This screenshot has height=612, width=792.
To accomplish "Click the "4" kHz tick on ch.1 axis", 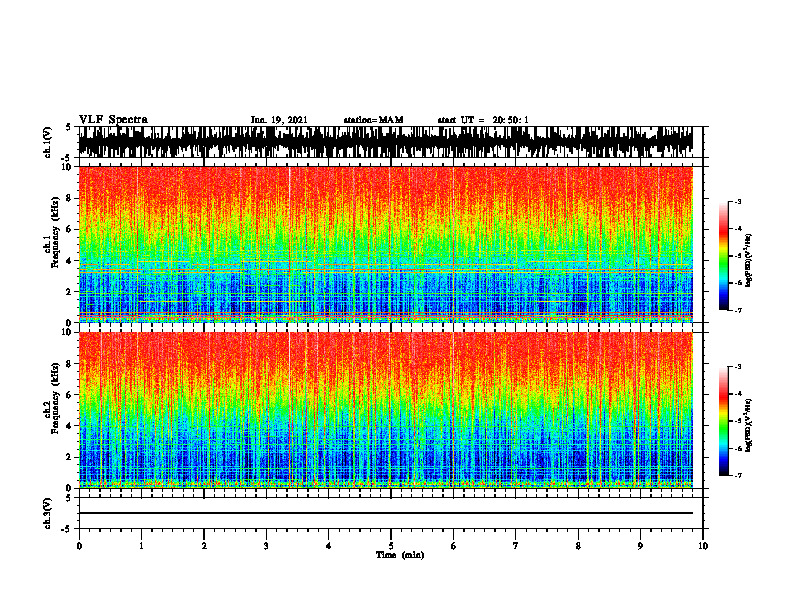I will (70, 261).
